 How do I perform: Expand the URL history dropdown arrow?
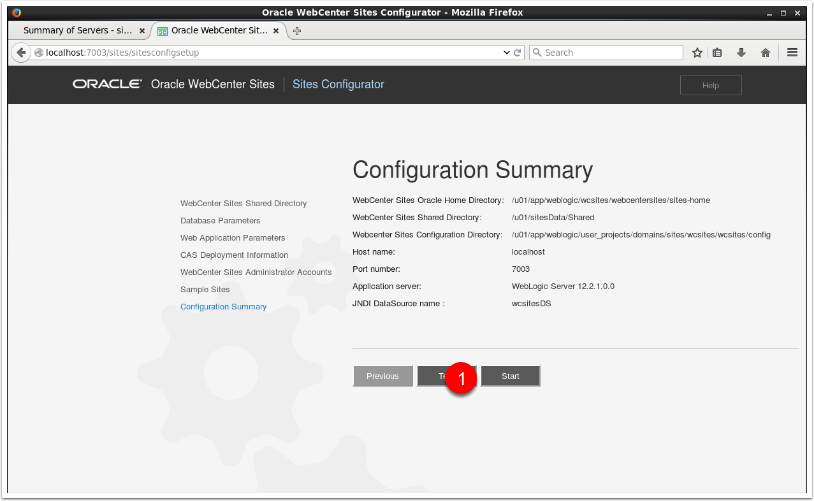point(505,52)
